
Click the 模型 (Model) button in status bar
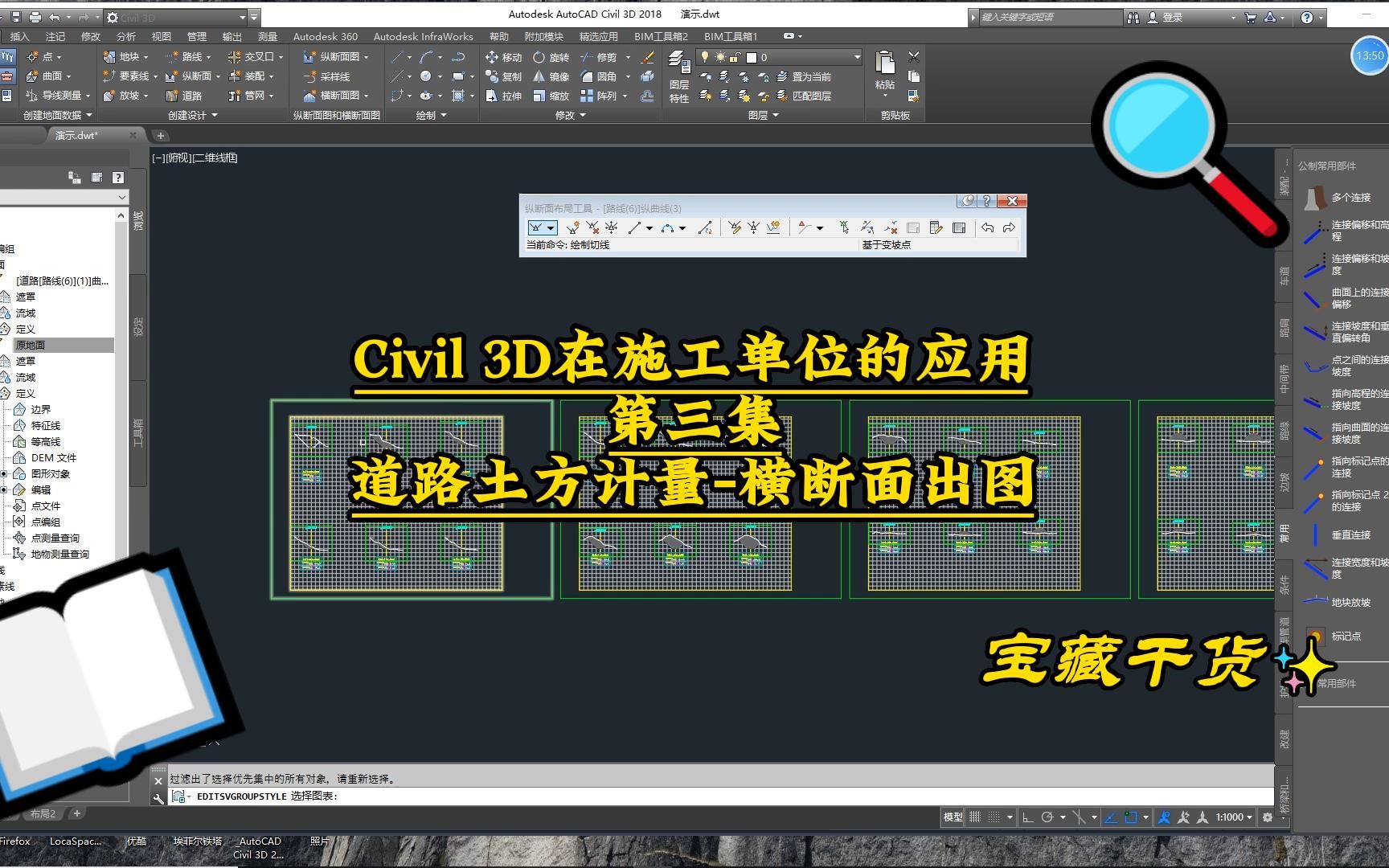click(x=952, y=817)
